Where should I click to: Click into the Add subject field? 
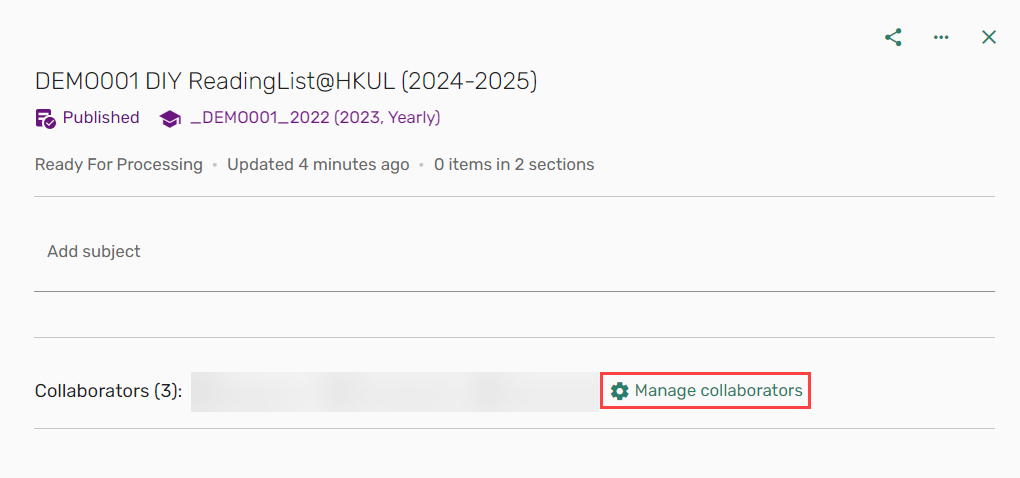[x=300, y=252]
